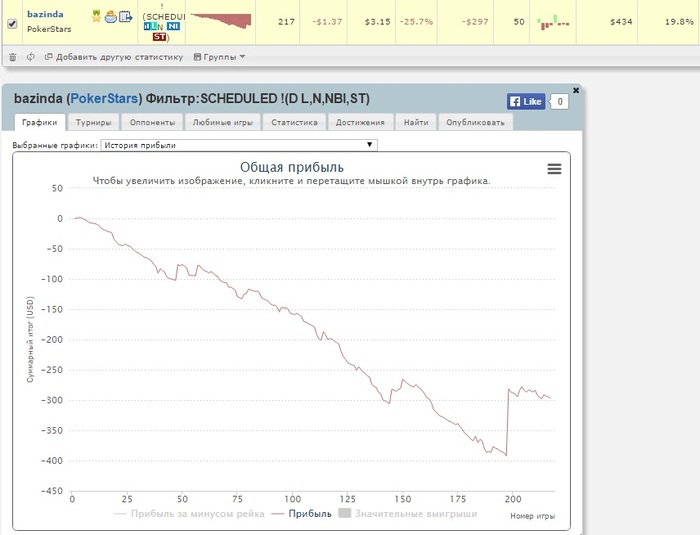The width and height of the screenshot is (700, 535).
Task: Open the chart hamburger export menu
Action: coord(554,169)
